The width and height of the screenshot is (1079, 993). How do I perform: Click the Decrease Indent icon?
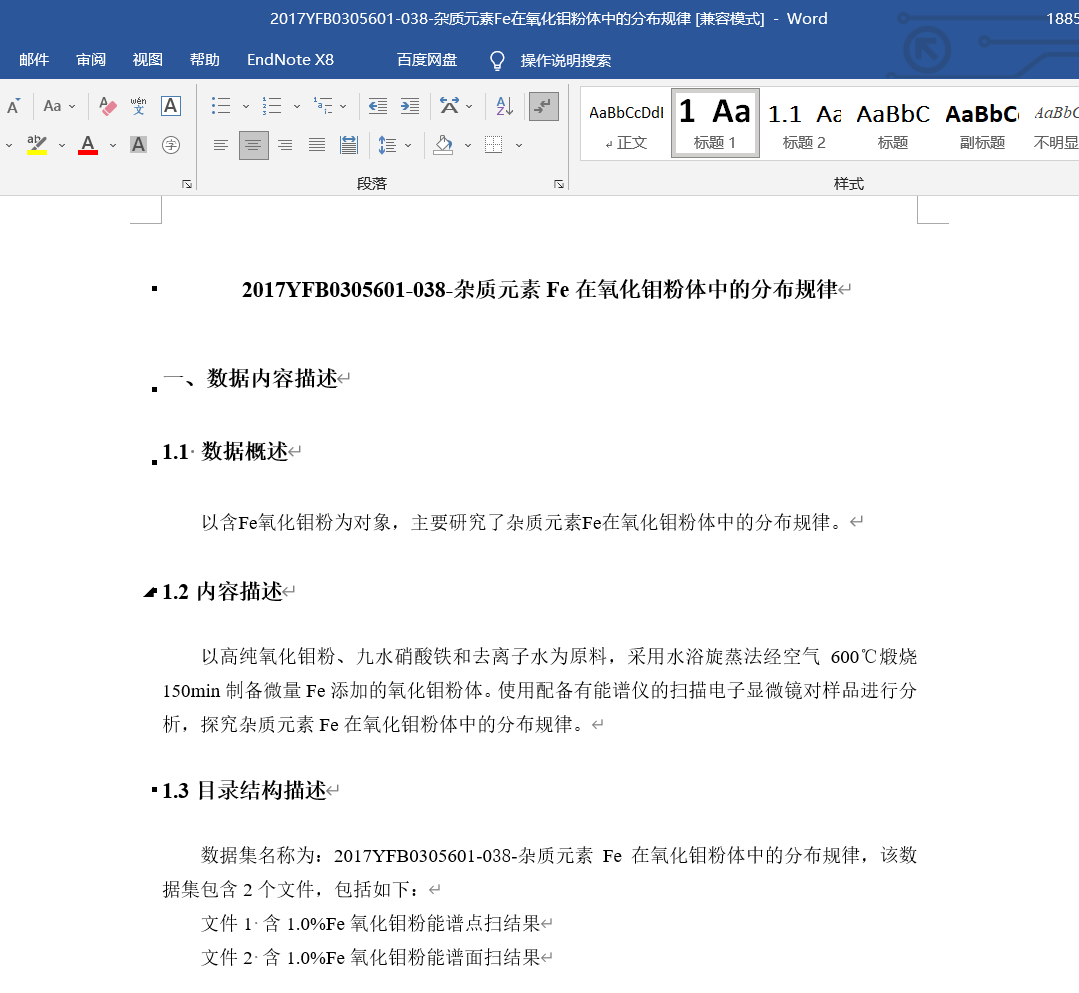(x=378, y=106)
